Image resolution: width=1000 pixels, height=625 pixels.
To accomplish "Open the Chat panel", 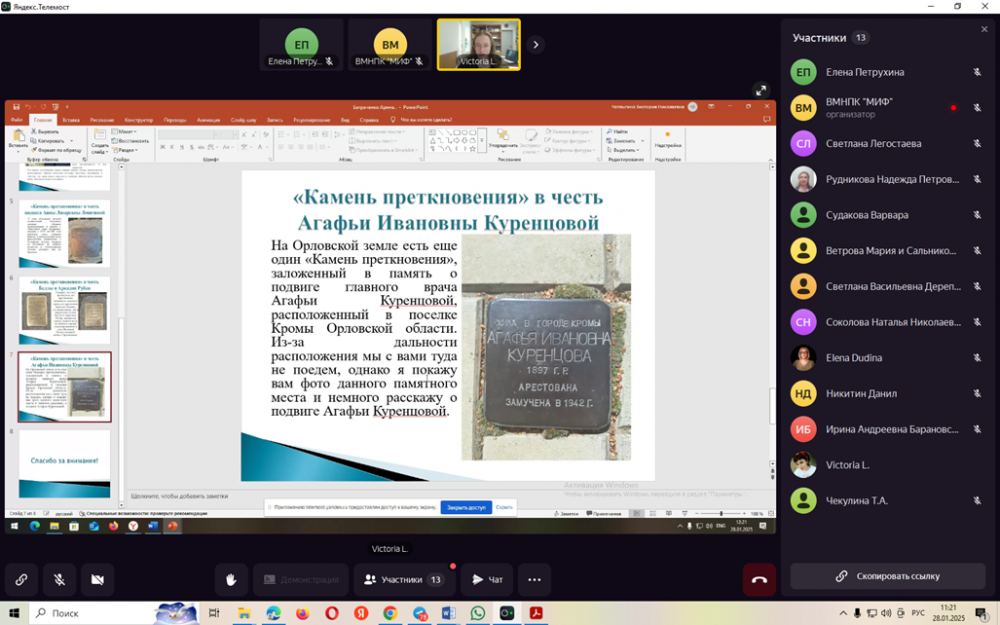I will tap(487, 580).
